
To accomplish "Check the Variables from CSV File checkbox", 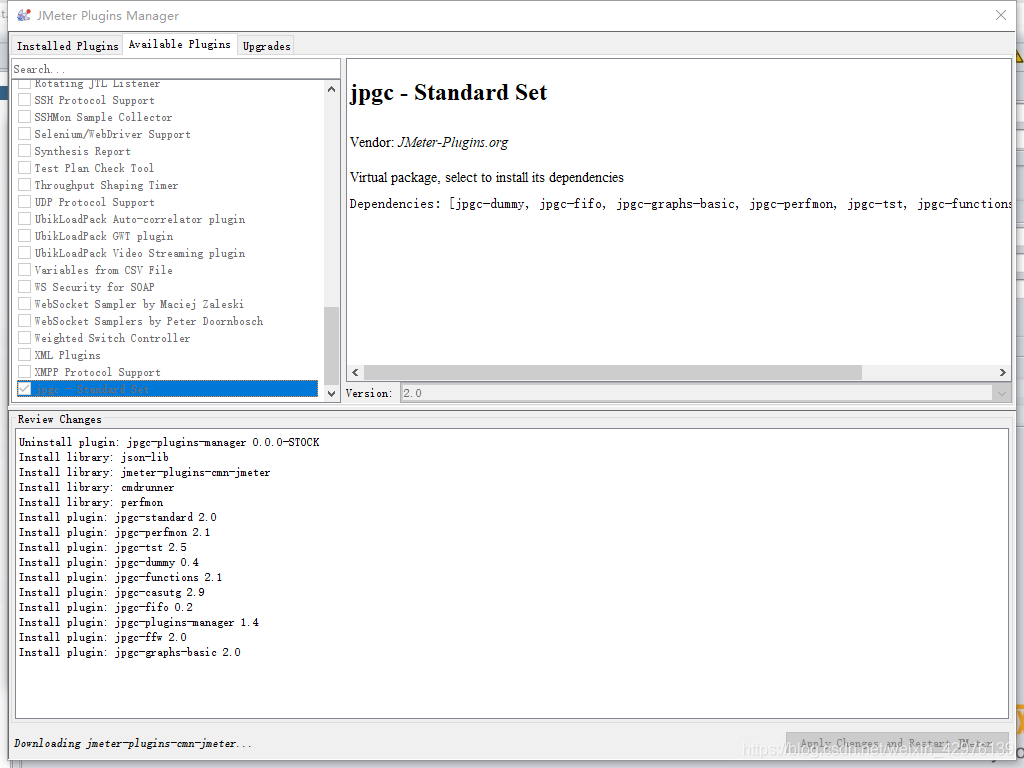I will pos(24,270).
